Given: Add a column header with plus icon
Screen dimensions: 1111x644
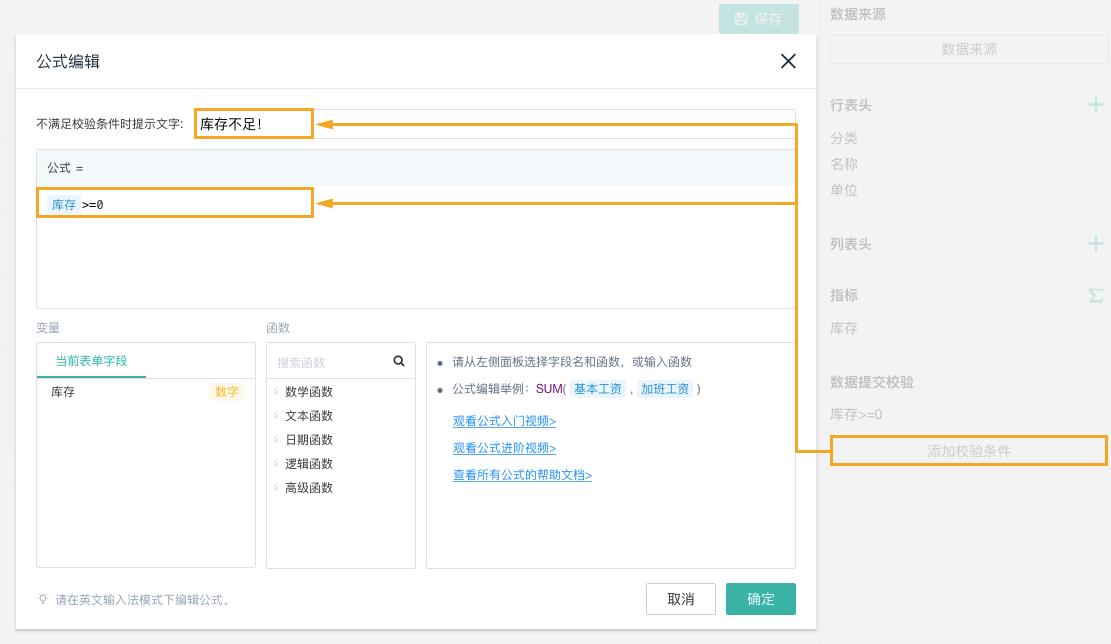Looking at the screenshot, I should pos(1095,244).
